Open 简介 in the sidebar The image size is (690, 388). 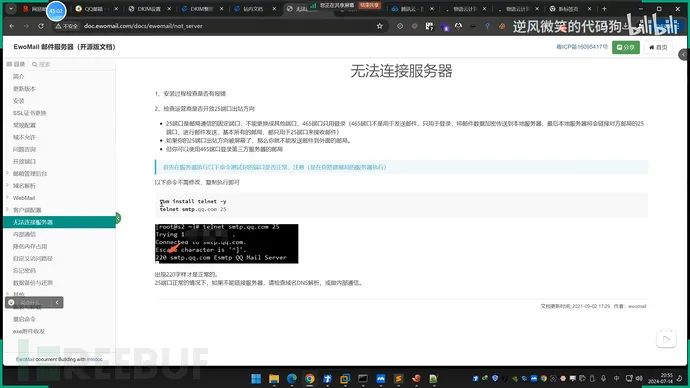pyautogui.click(x=18, y=77)
